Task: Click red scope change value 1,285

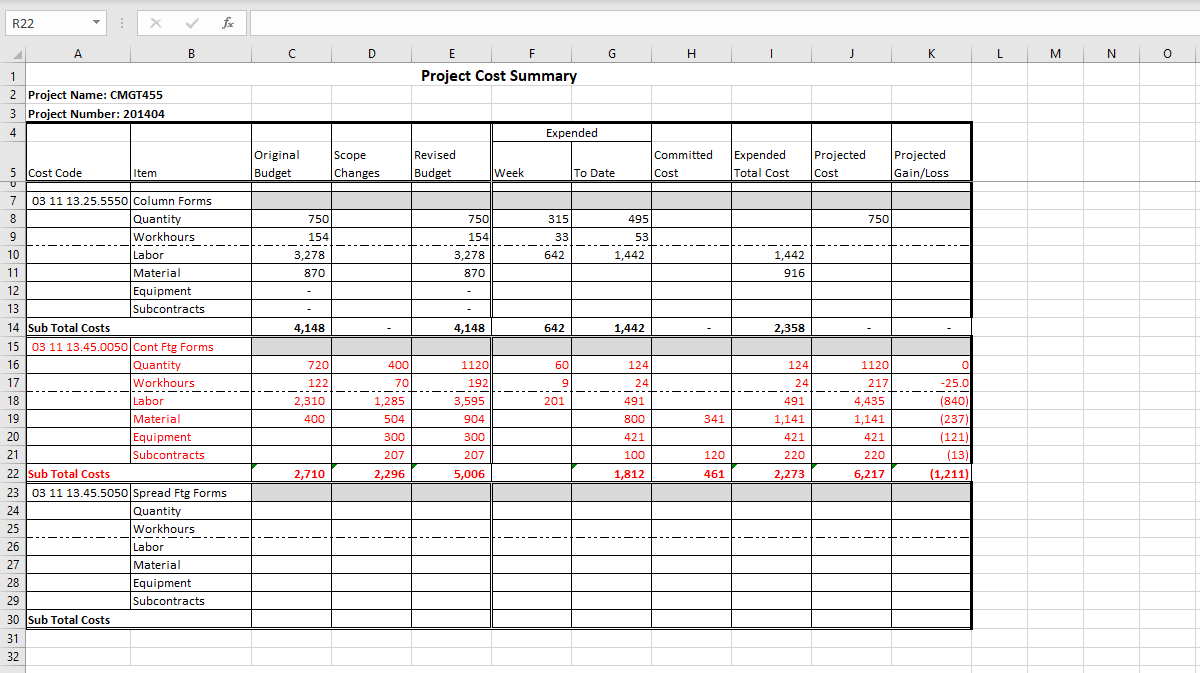Action: [x=371, y=401]
